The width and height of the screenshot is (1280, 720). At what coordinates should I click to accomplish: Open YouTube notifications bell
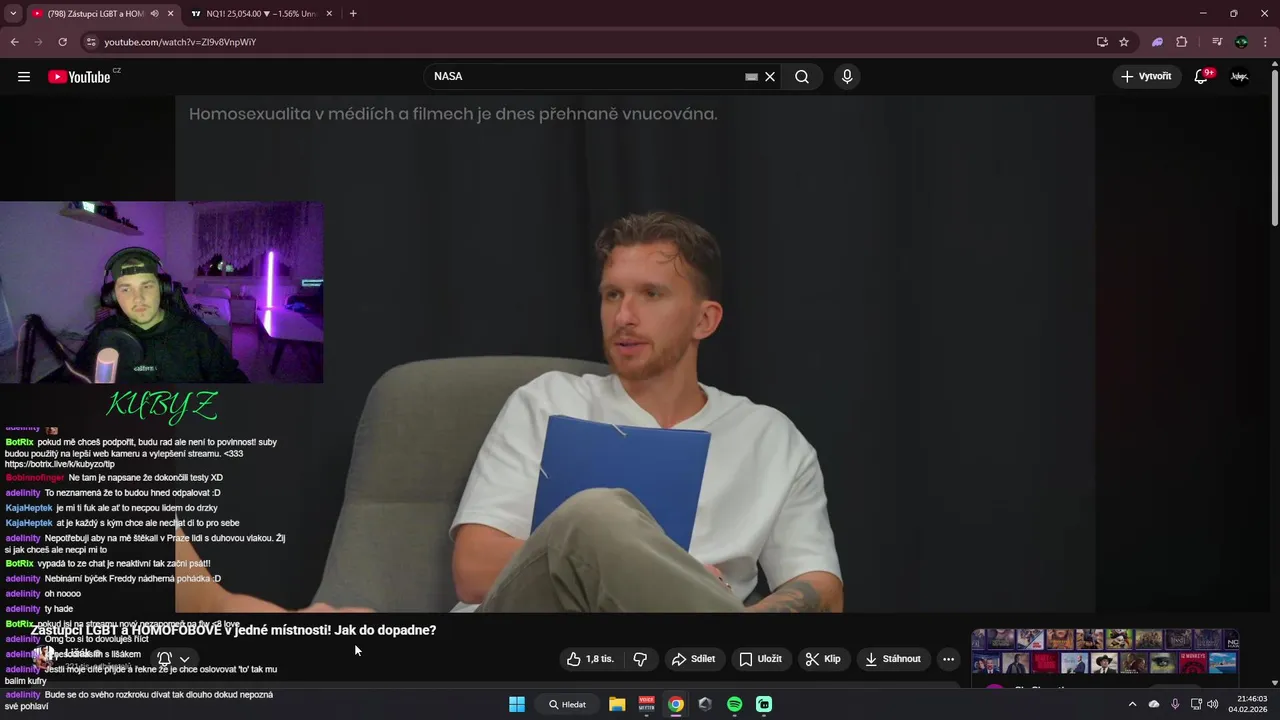pyautogui.click(x=1201, y=77)
